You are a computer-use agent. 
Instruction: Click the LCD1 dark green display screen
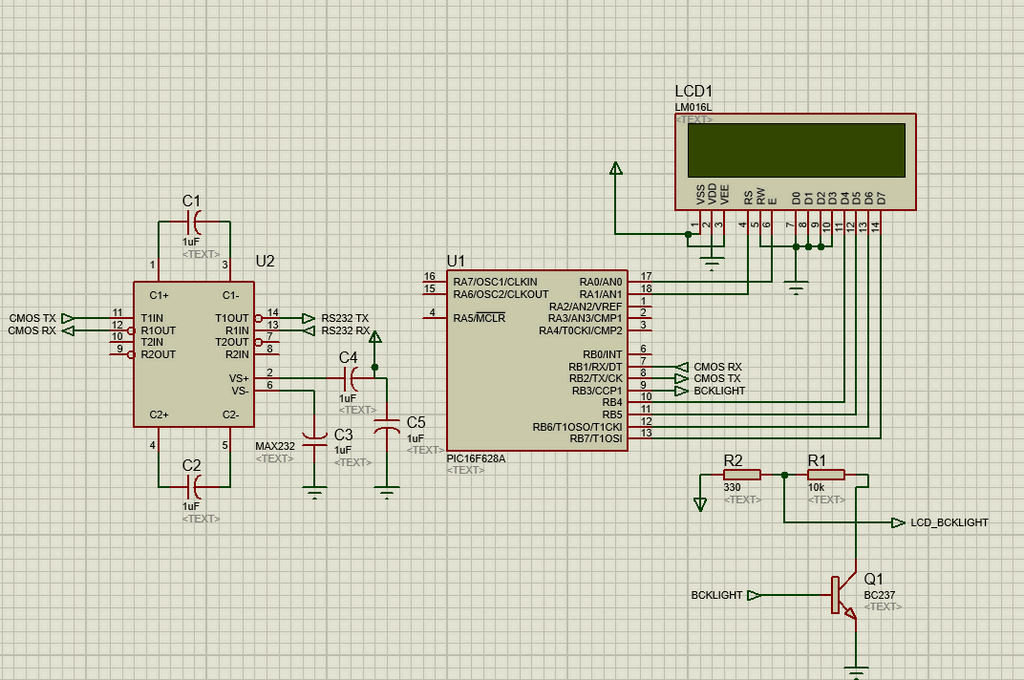coord(796,150)
